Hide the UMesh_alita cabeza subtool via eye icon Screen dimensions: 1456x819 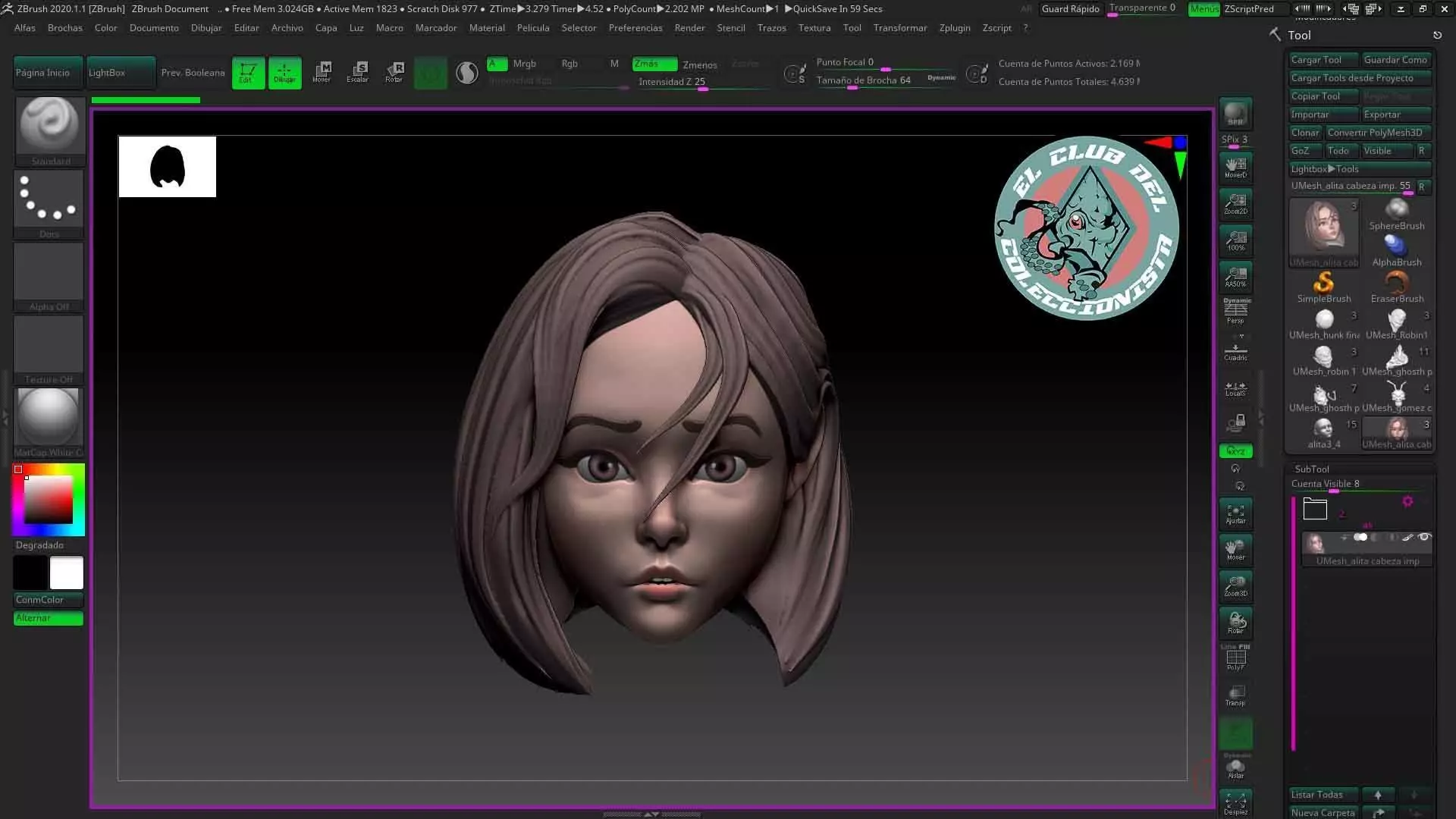coord(1424,538)
